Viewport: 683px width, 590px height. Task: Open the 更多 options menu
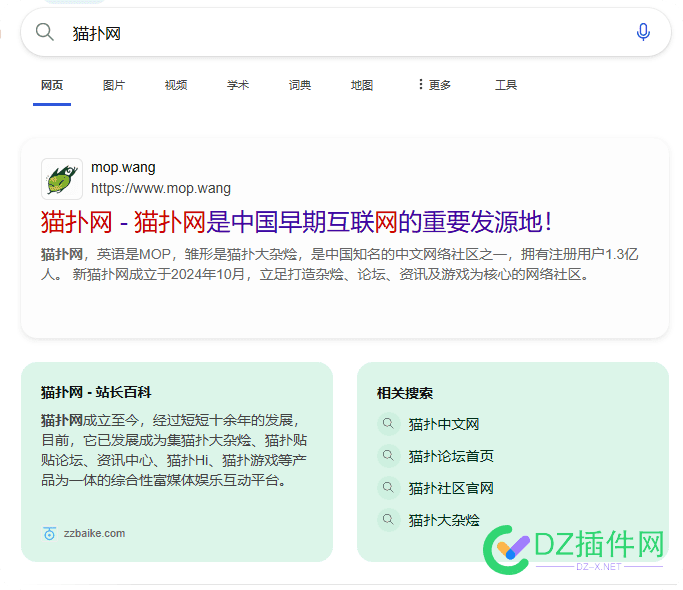(434, 85)
